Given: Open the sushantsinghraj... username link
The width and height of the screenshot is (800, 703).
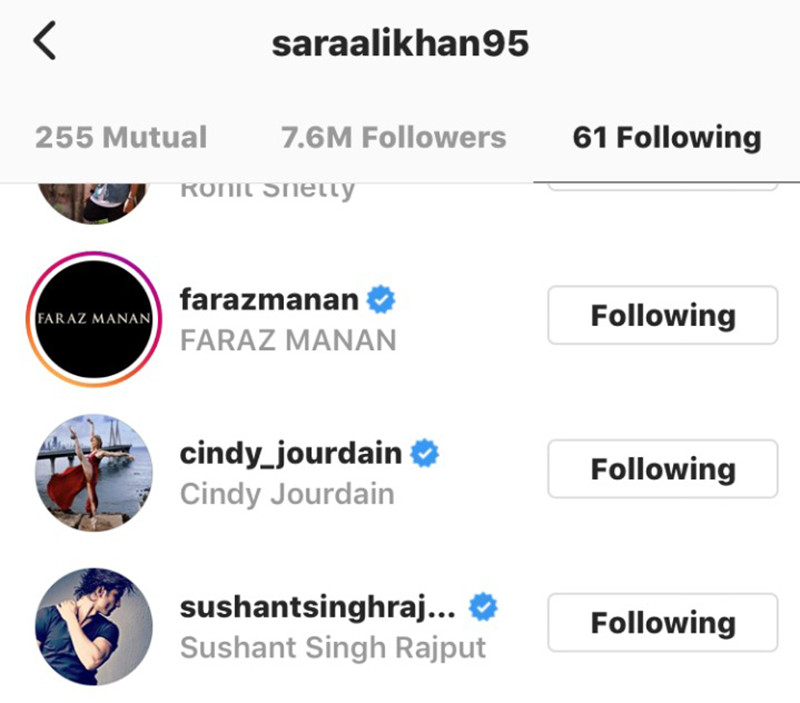Looking at the screenshot, I should 318,608.
